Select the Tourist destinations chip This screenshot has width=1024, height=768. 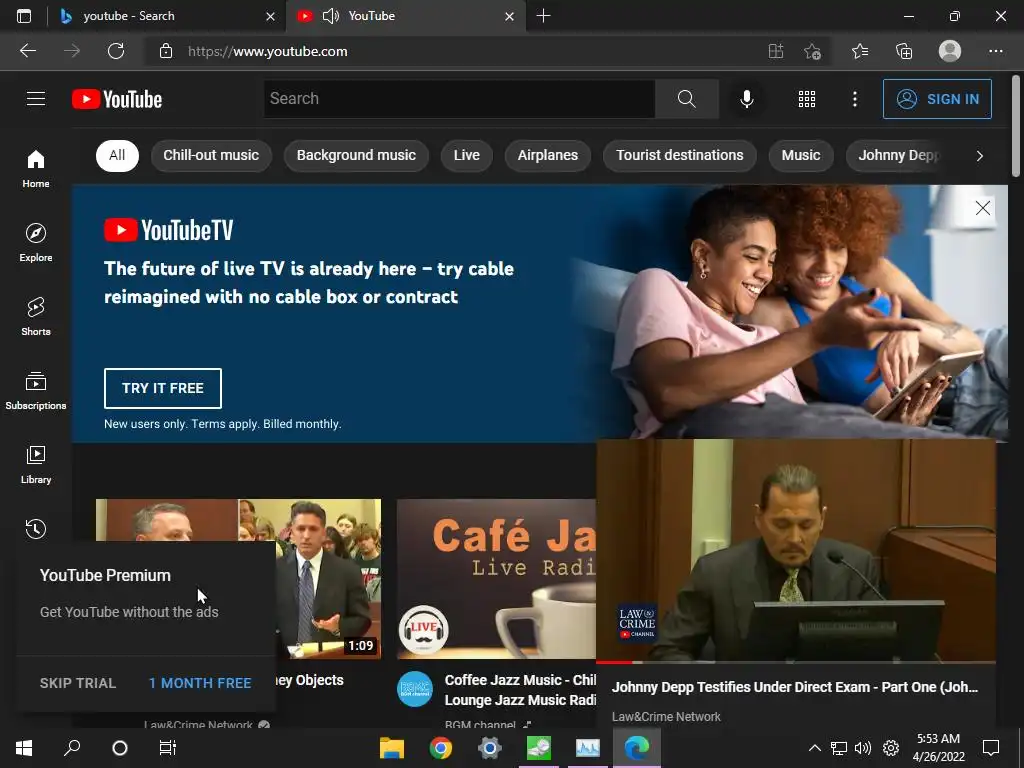click(679, 155)
